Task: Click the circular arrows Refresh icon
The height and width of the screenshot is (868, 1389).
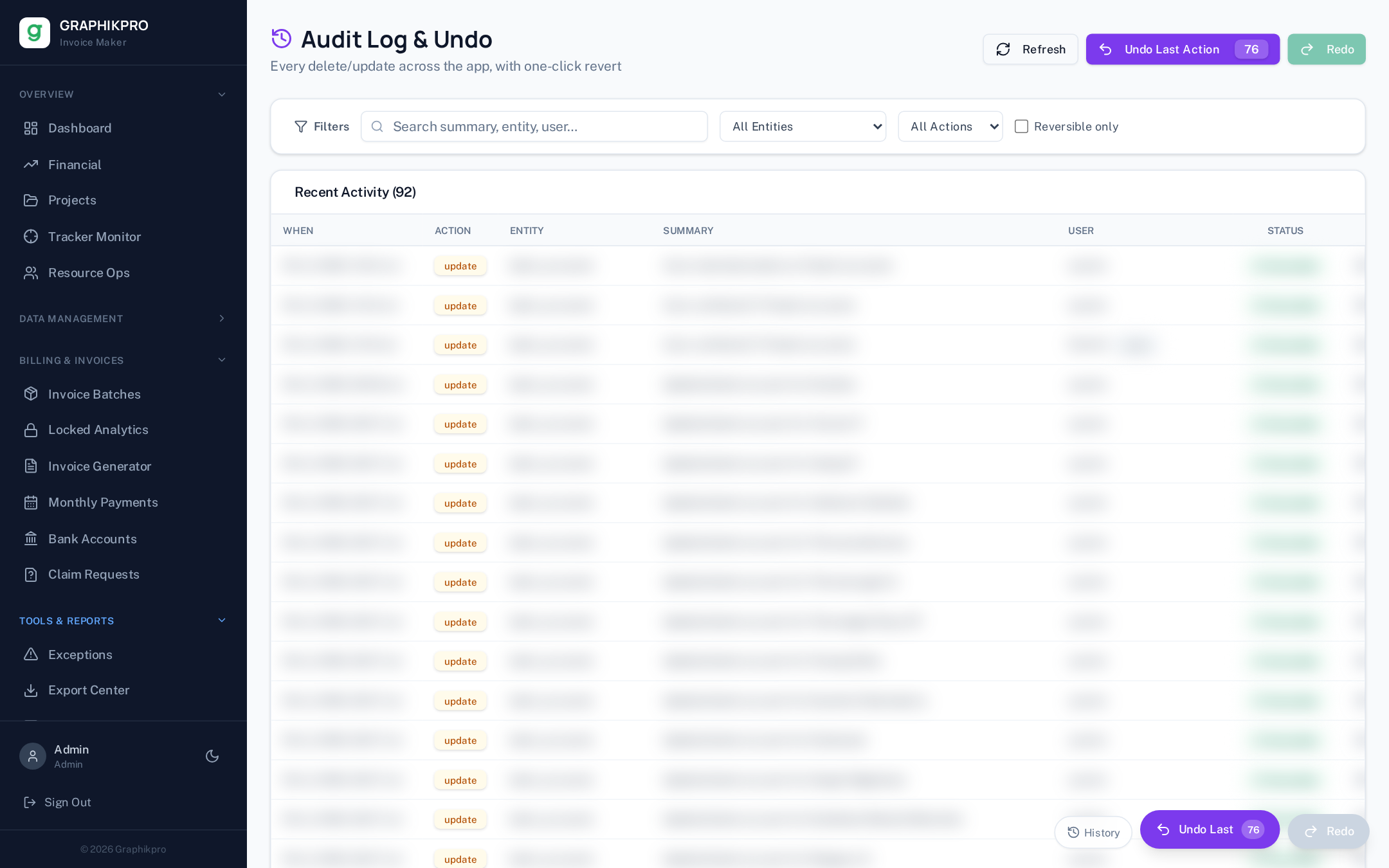Action: (x=1003, y=50)
